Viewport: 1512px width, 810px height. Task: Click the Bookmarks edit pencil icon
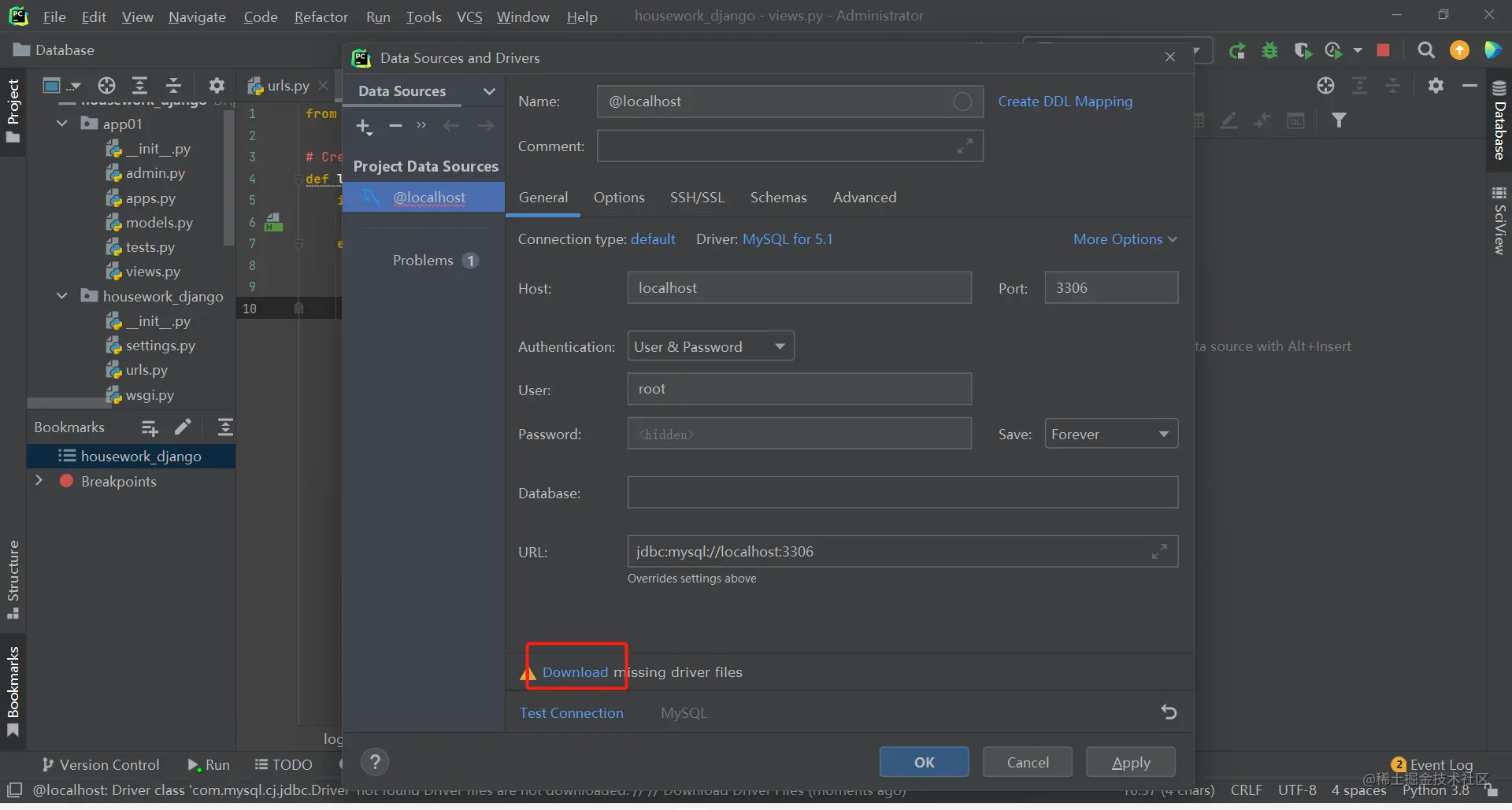(x=183, y=427)
